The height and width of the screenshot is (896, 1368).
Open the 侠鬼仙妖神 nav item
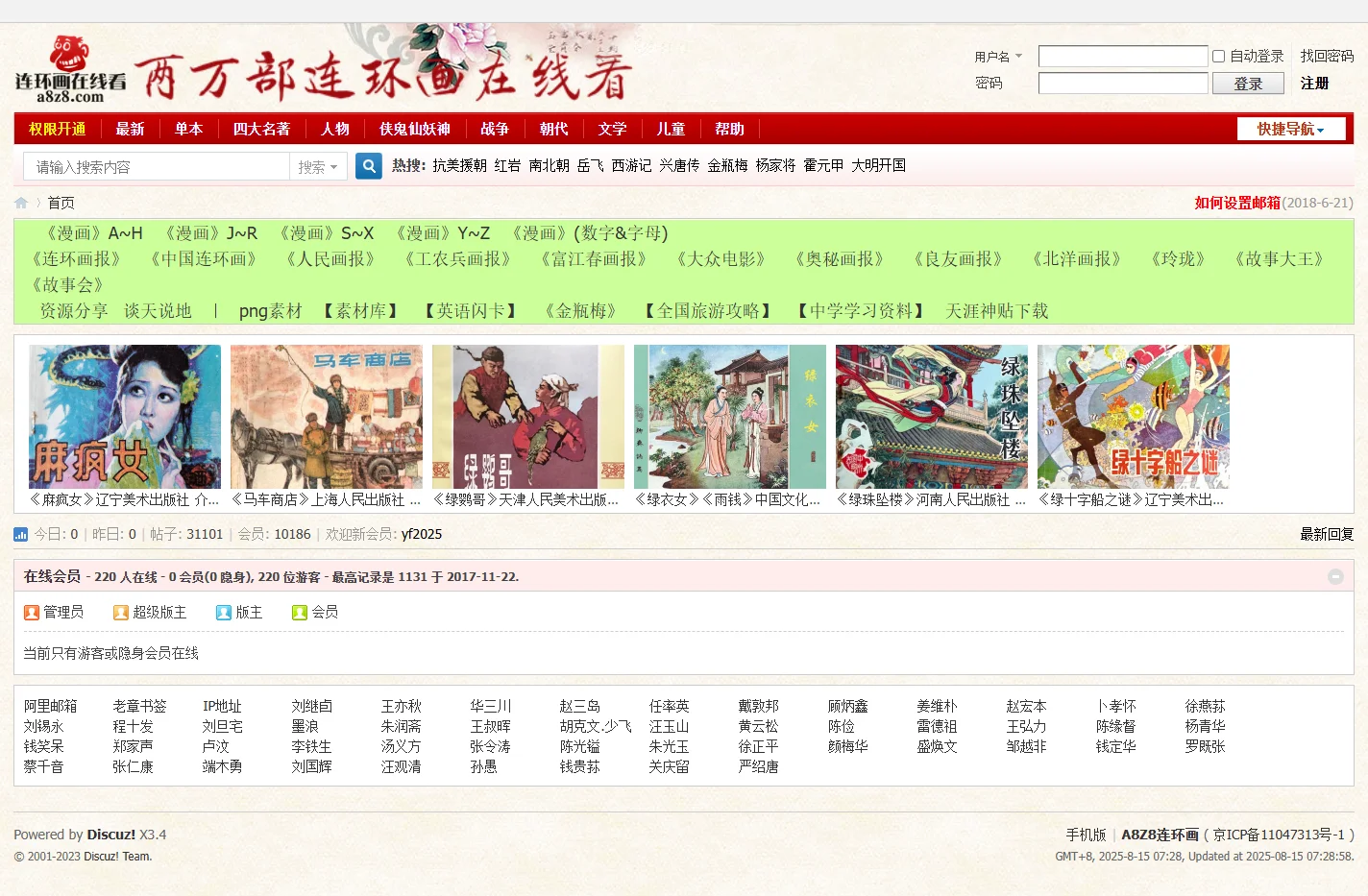(415, 129)
